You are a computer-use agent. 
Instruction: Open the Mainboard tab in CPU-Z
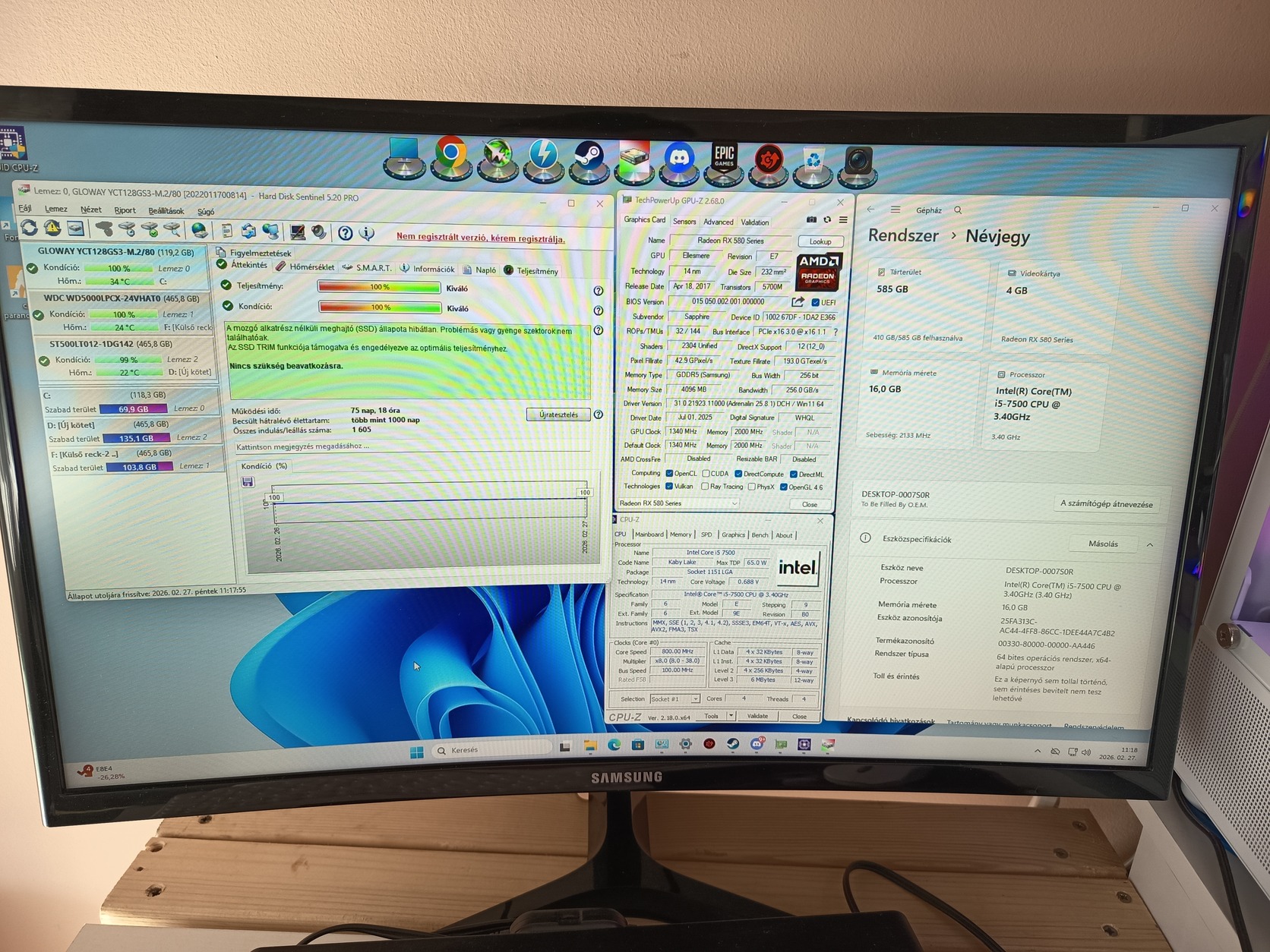pos(649,534)
